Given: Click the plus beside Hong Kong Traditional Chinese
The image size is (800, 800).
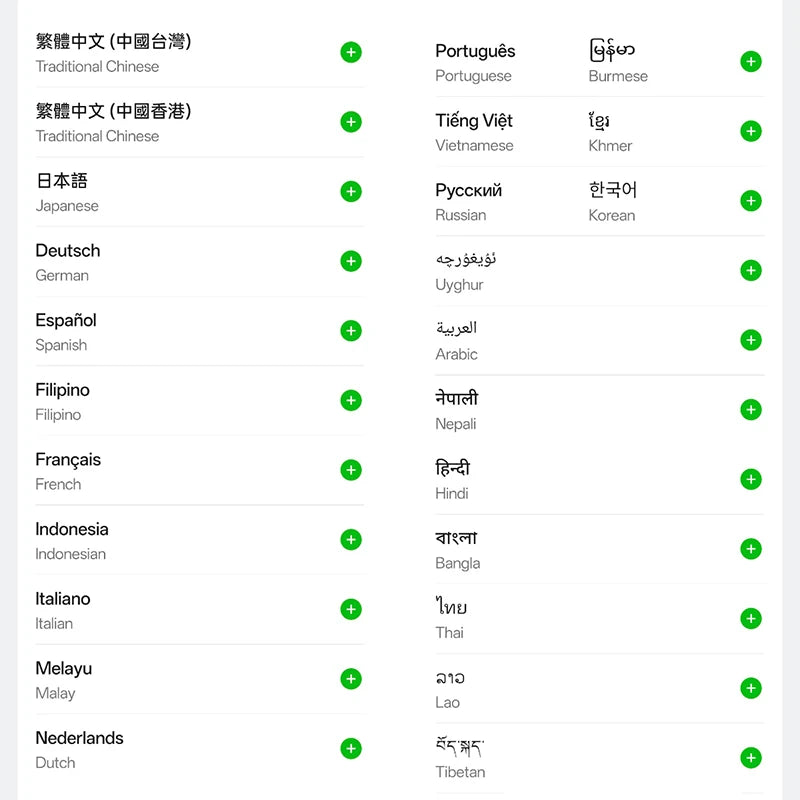Looking at the screenshot, I should click(351, 122).
